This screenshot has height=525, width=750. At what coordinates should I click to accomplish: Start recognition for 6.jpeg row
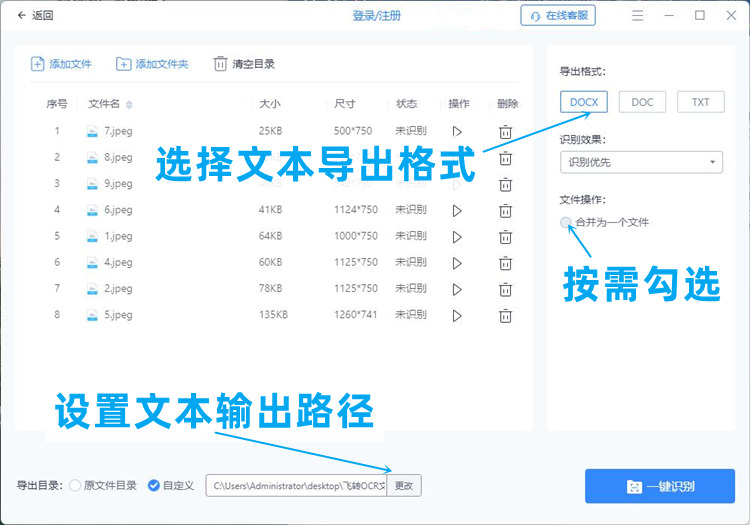pyautogui.click(x=457, y=210)
